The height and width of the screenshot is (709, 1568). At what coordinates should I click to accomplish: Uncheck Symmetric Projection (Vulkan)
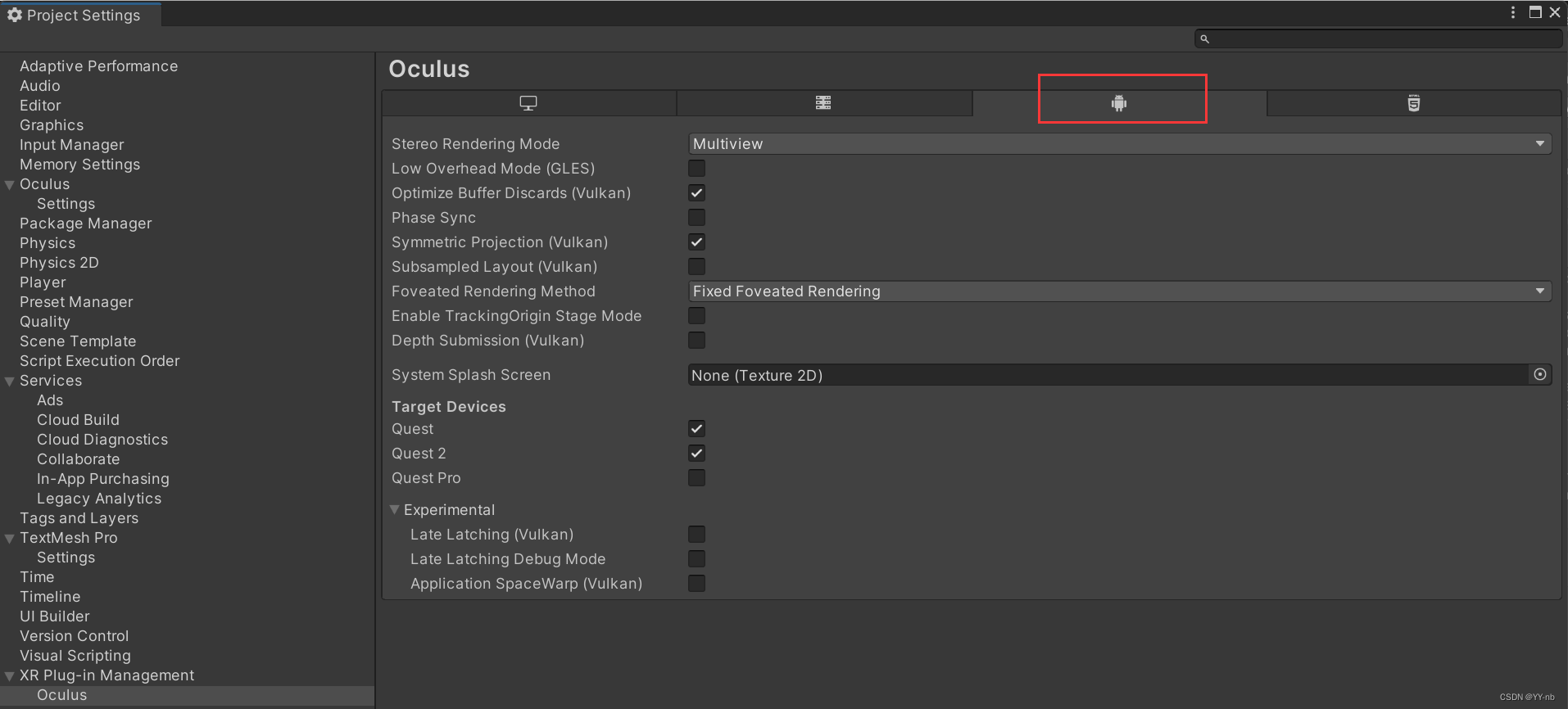click(x=696, y=242)
